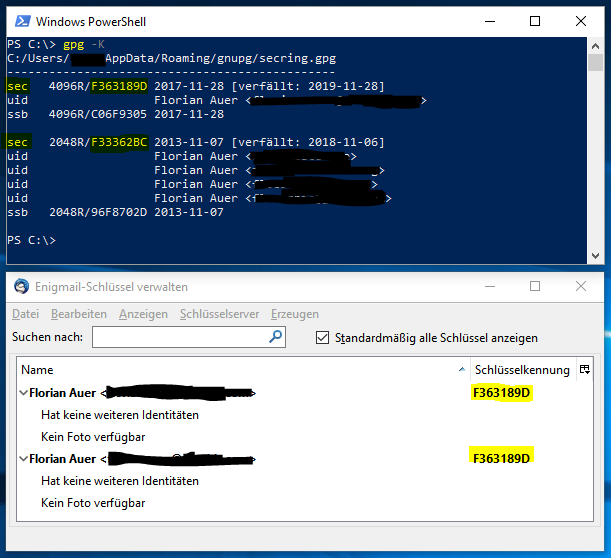The width and height of the screenshot is (611, 558).
Task: Click the PowerShell scrollbar thumb
Action: click(595, 62)
